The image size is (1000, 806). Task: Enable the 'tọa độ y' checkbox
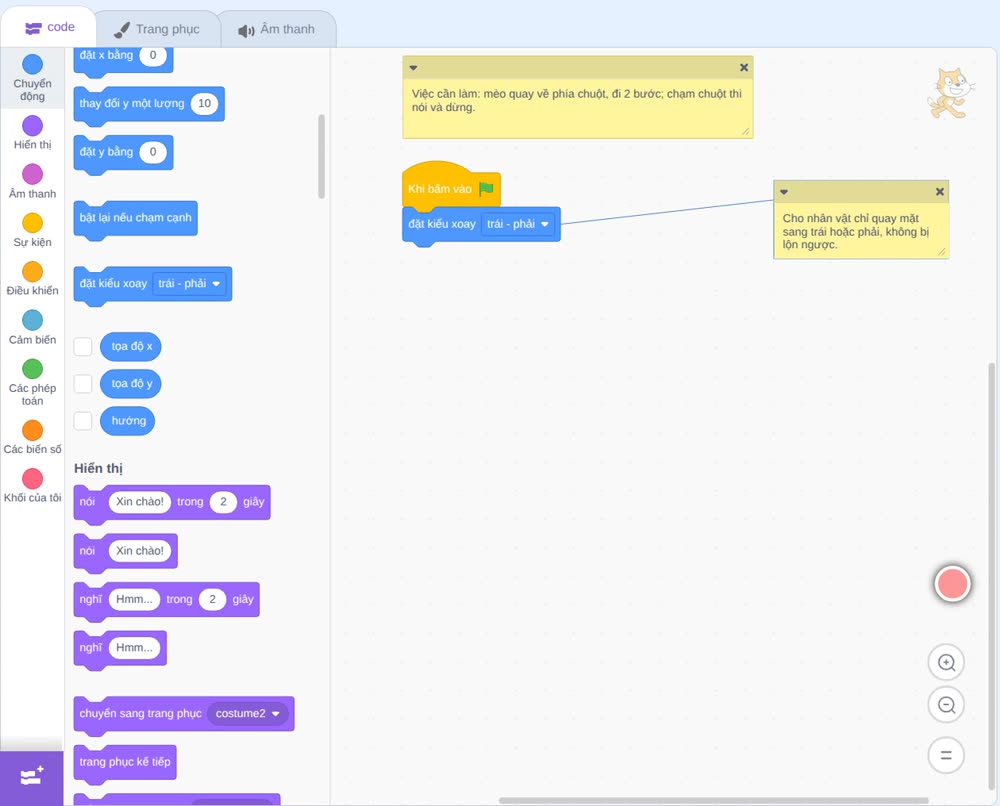point(83,384)
